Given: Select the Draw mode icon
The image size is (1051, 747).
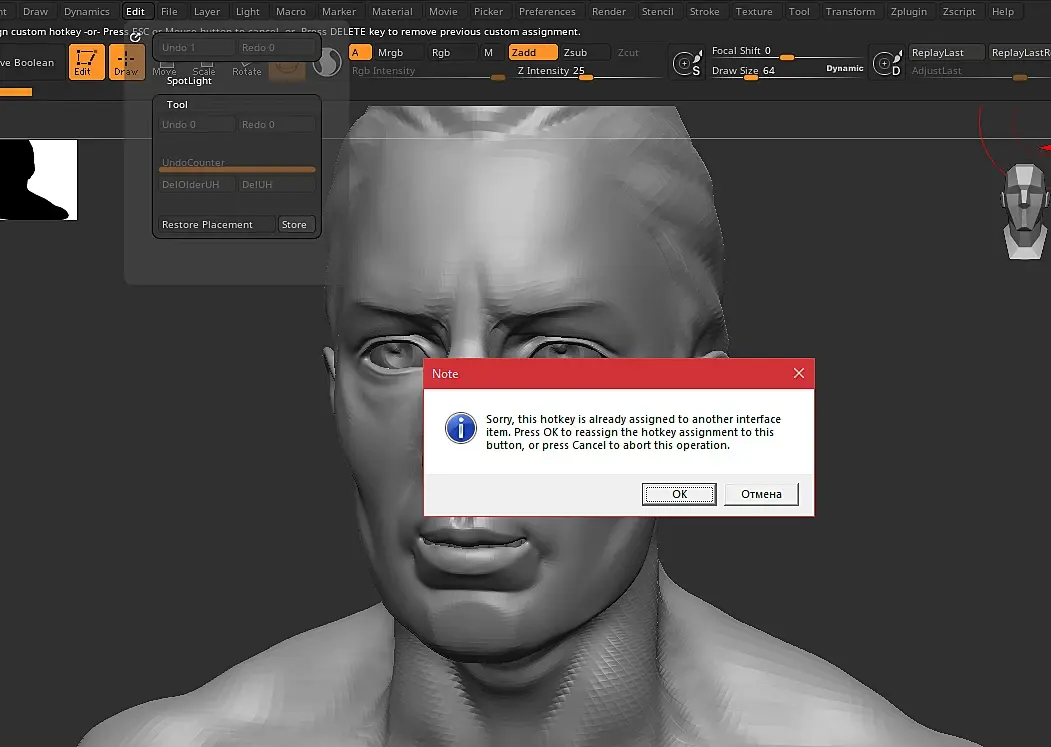Looking at the screenshot, I should (x=127, y=62).
